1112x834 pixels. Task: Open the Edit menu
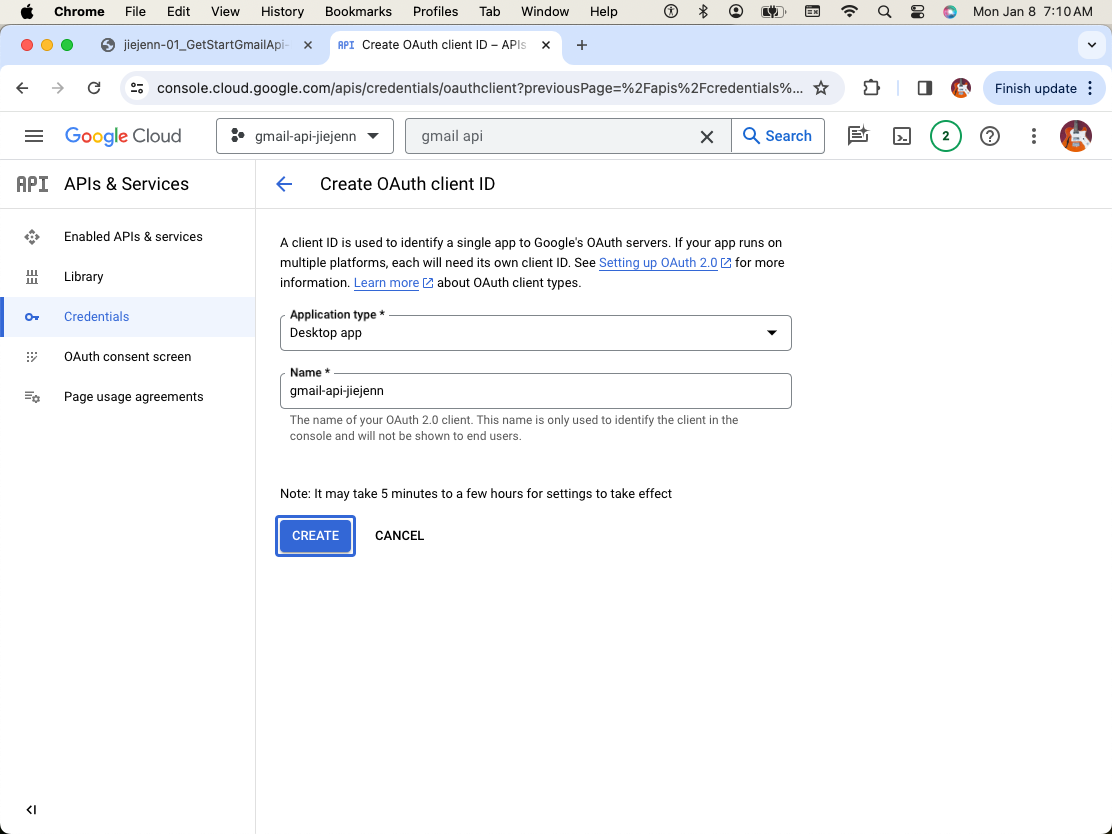tap(178, 11)
